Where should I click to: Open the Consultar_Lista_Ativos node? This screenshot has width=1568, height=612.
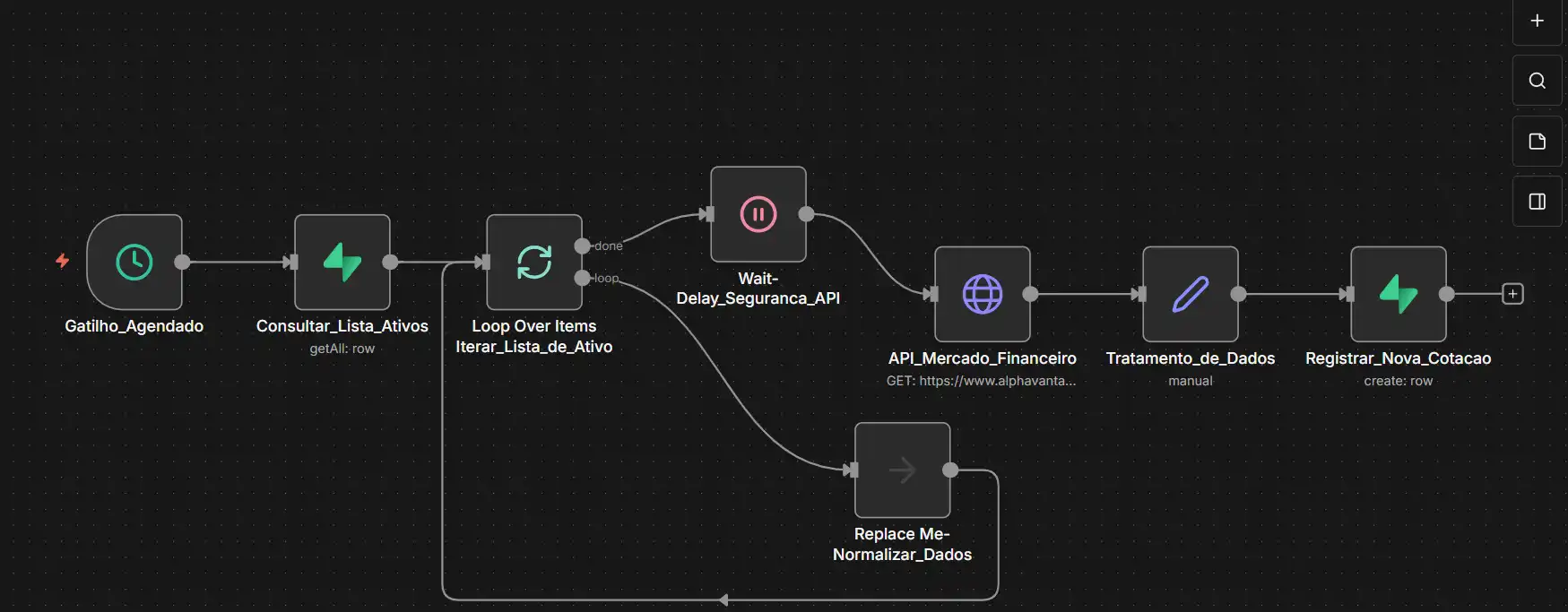(342, 263)
